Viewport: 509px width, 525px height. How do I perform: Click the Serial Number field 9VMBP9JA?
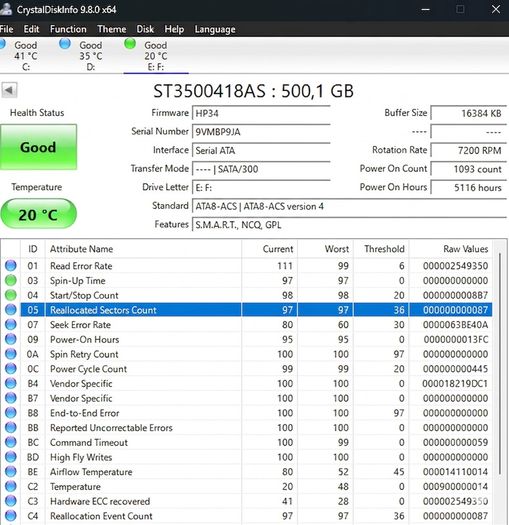click(x=261, y=132)
